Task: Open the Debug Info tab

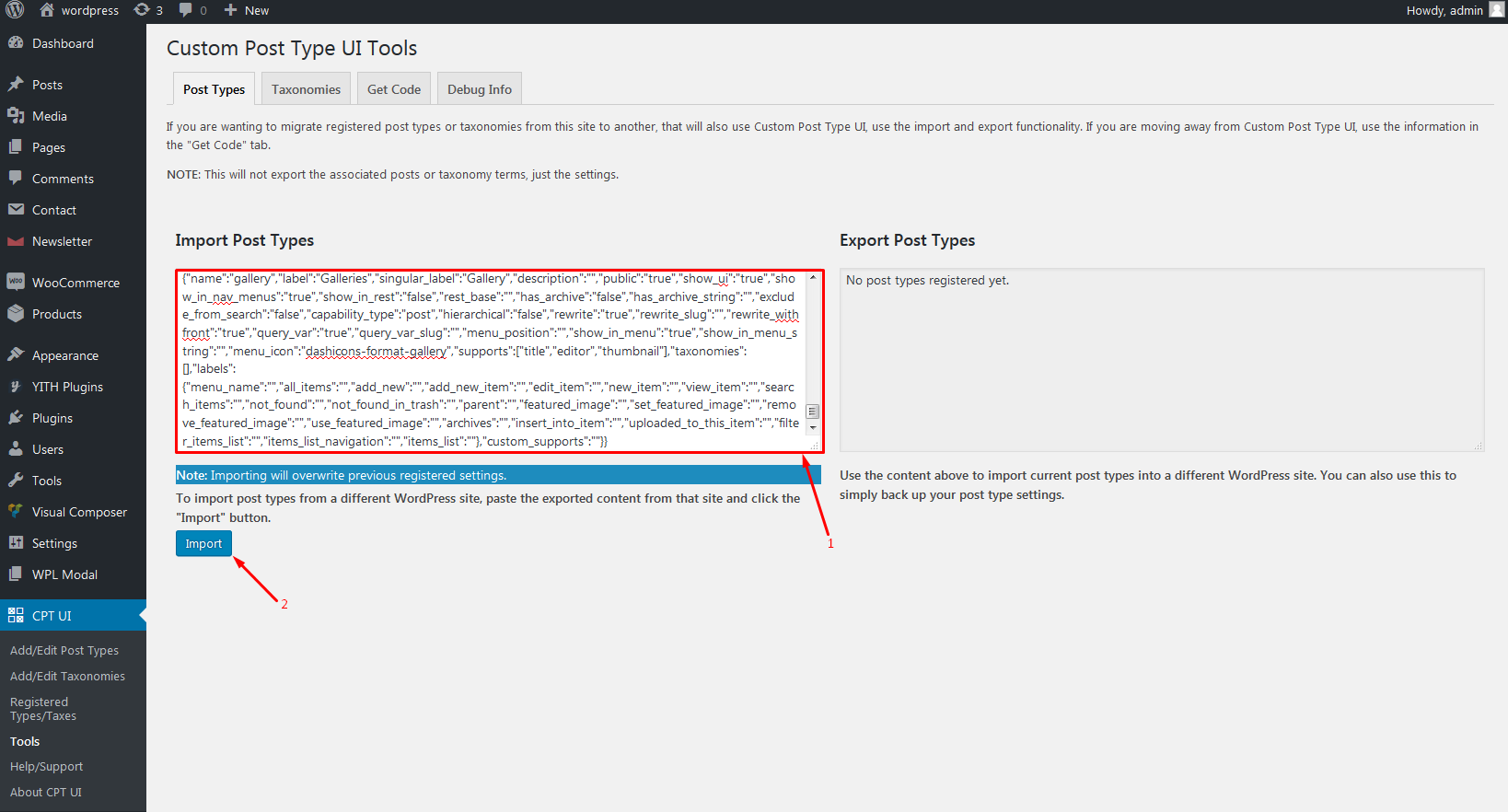Action: pyautogui.click(x=480, y=89)
